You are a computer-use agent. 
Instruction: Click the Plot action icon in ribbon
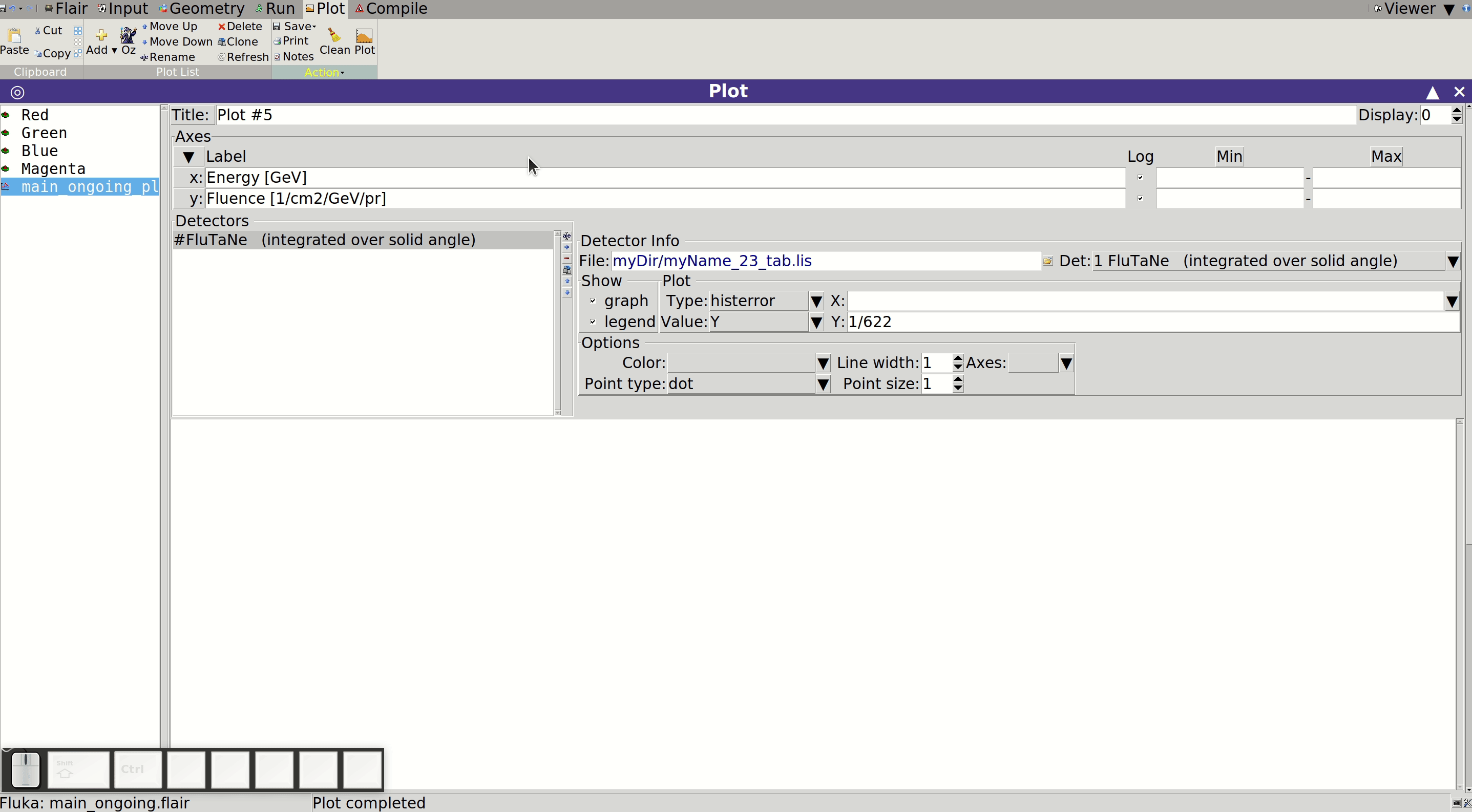click(364, 36)
